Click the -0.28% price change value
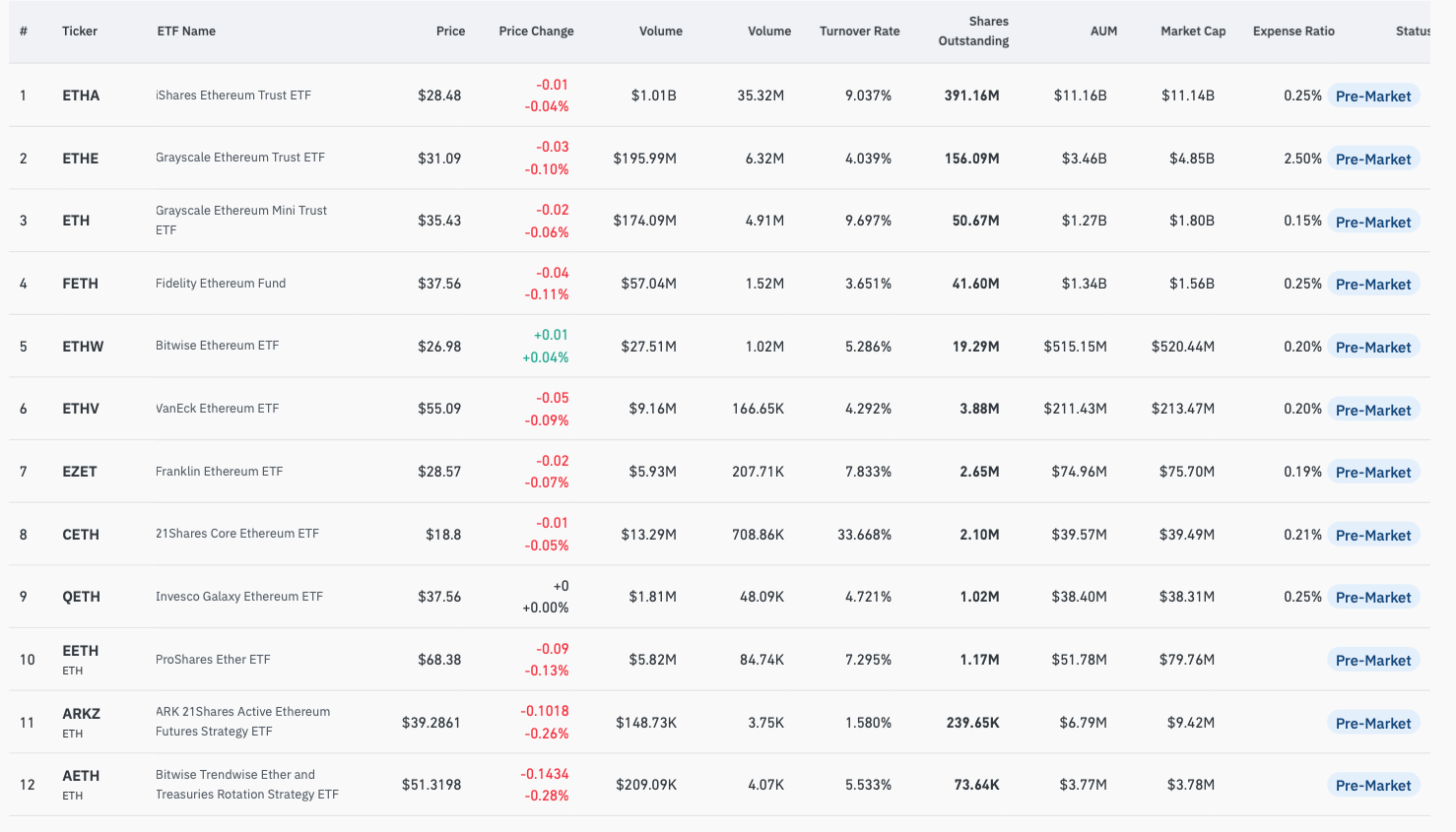Viewport: 1456px width, 832px height. (547, 796)
